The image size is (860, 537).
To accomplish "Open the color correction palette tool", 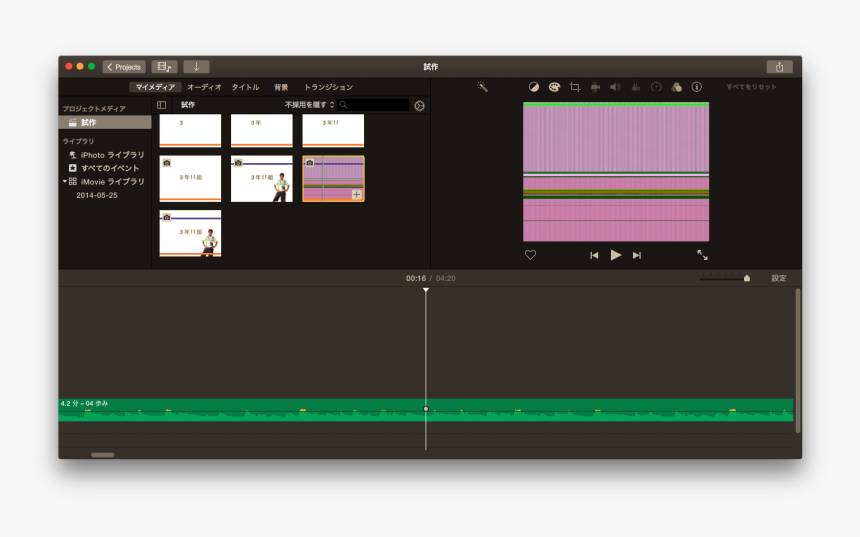I will coord(554,87).
